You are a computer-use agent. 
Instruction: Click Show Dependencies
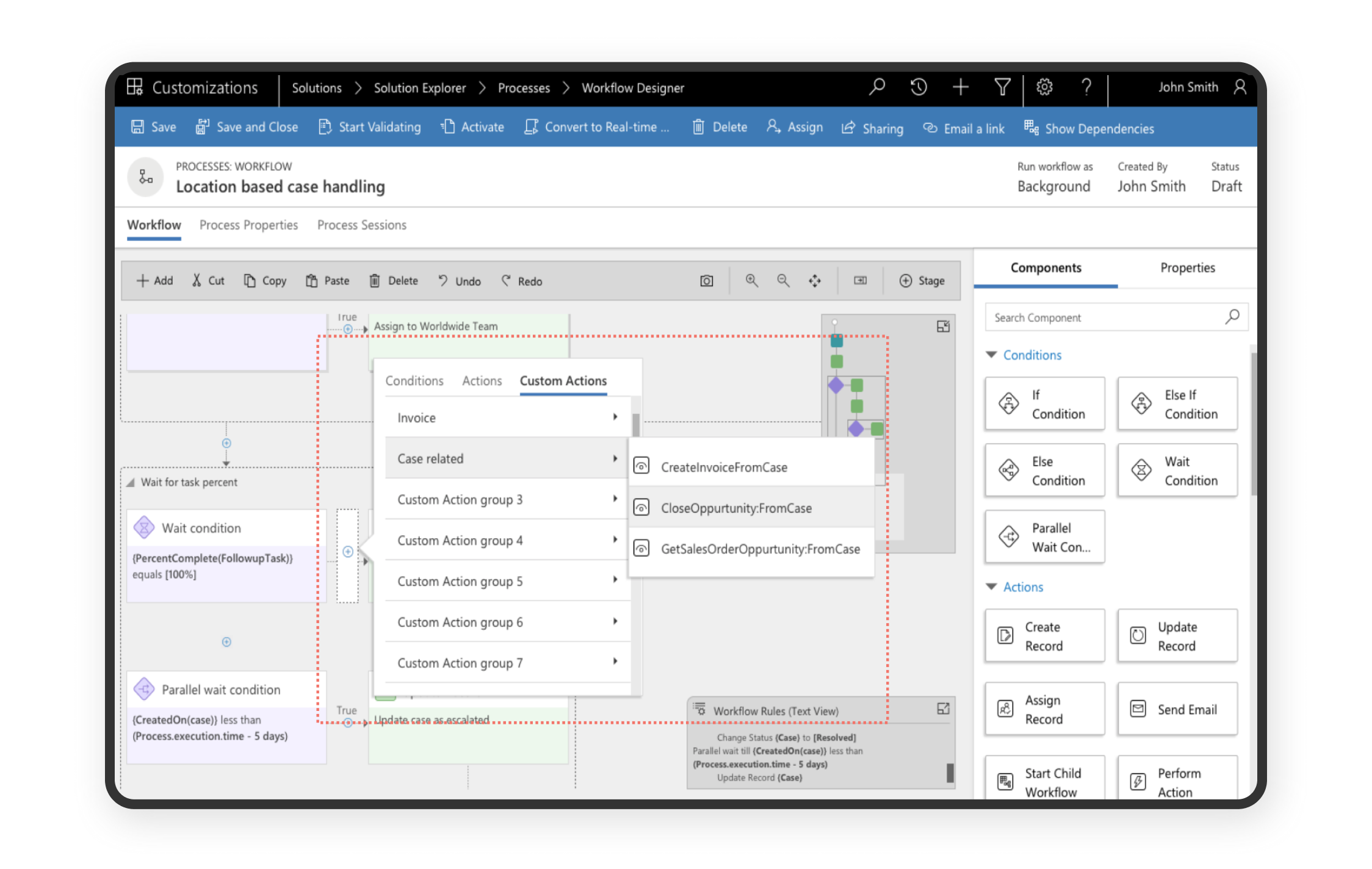[x=1089, y=129]
